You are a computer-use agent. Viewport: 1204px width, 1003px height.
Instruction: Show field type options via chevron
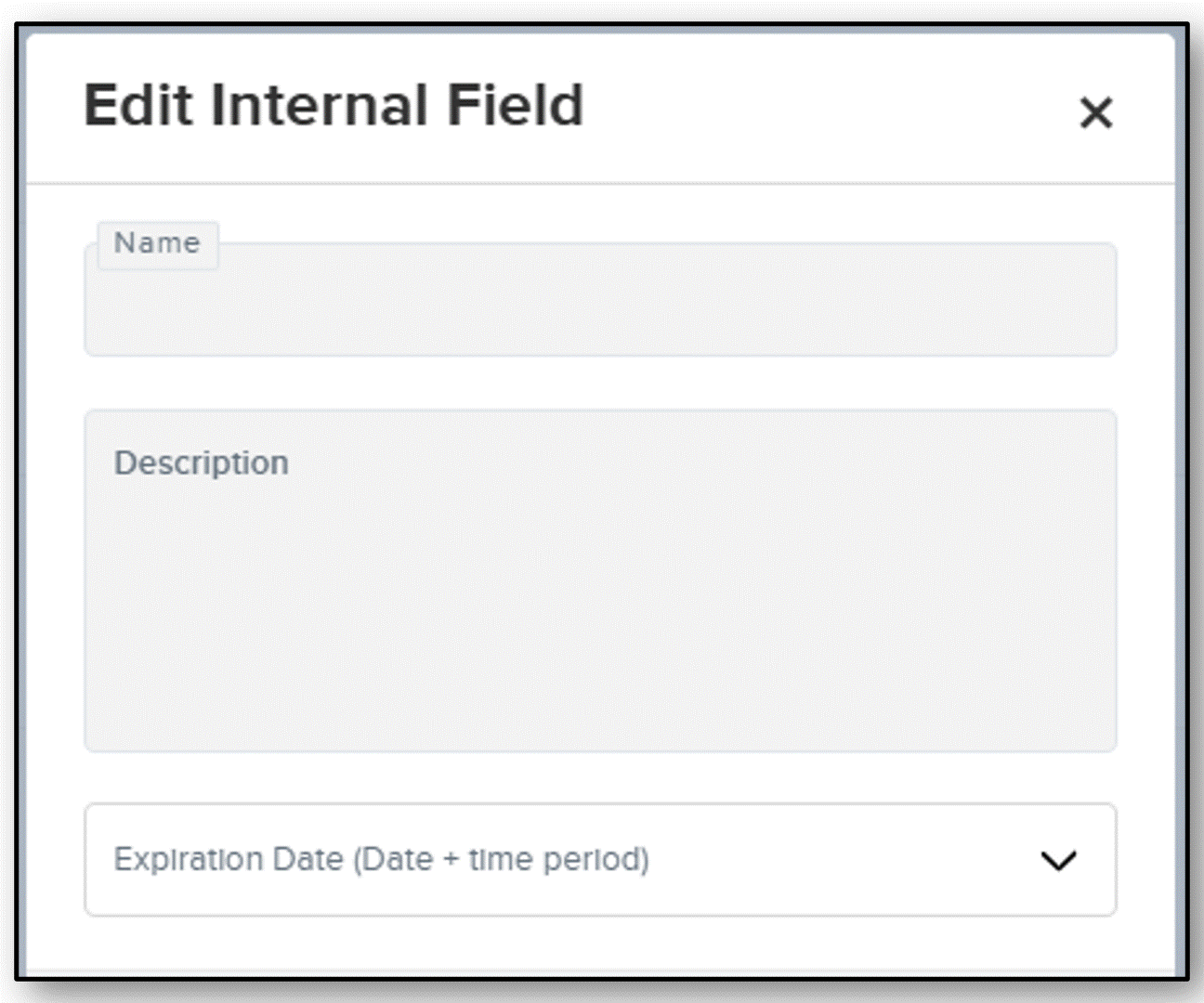[x=1058, y=860]
